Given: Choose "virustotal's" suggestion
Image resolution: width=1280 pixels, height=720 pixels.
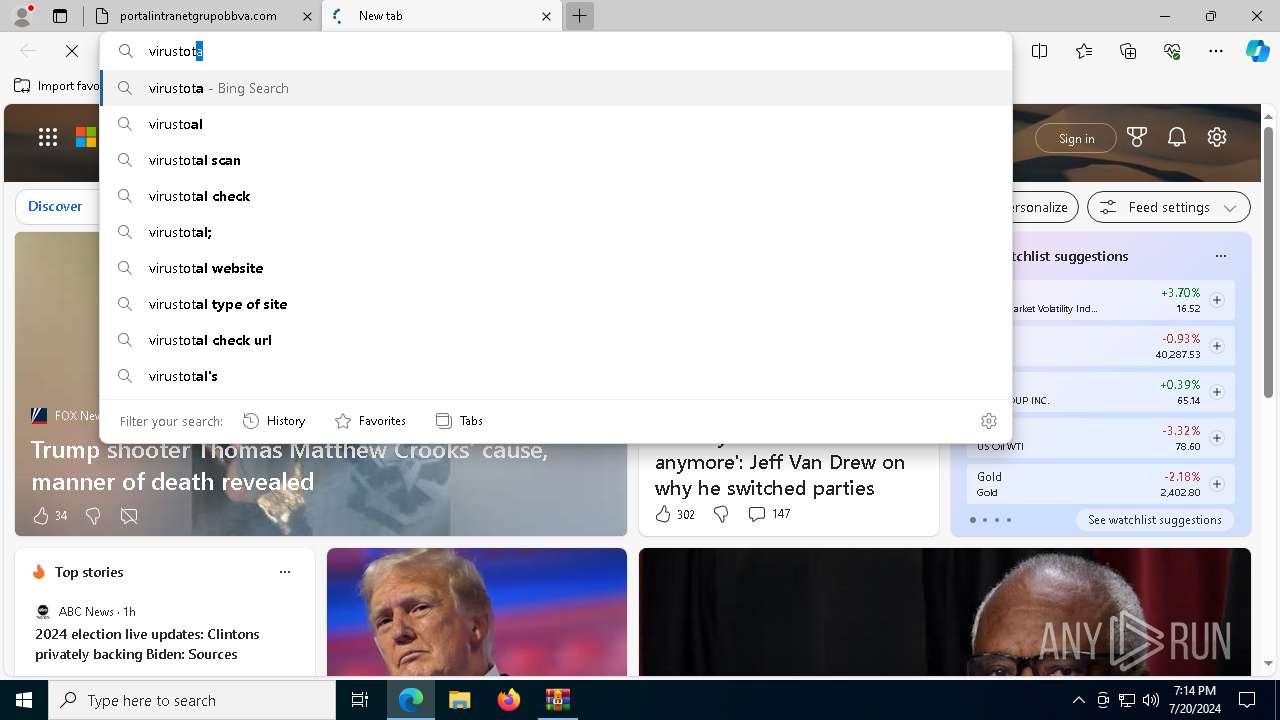Looking at the screenshot, I should pyautogui.click(x=556, y=376).
